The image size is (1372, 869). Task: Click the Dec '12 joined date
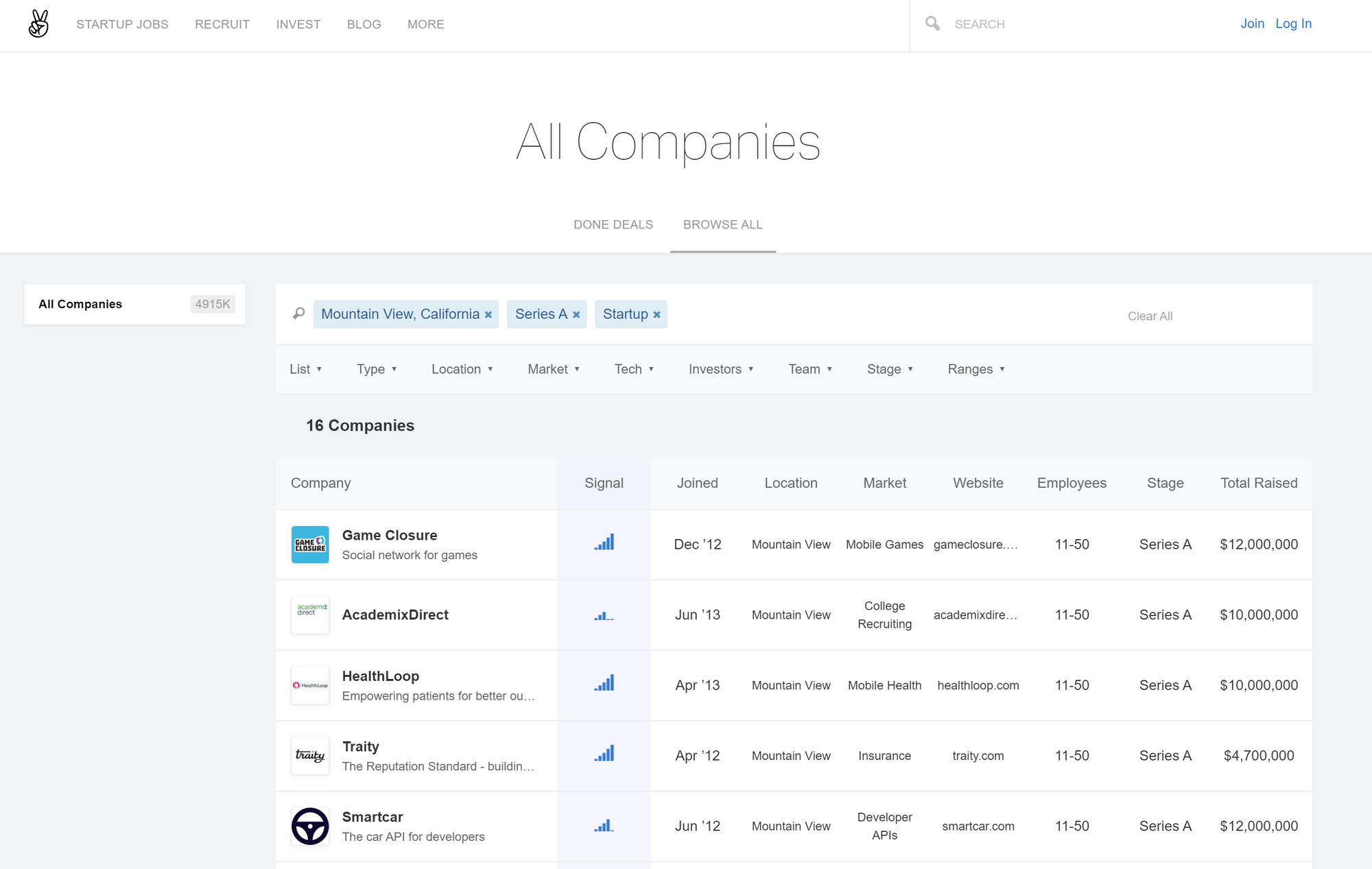click(698, 545)
